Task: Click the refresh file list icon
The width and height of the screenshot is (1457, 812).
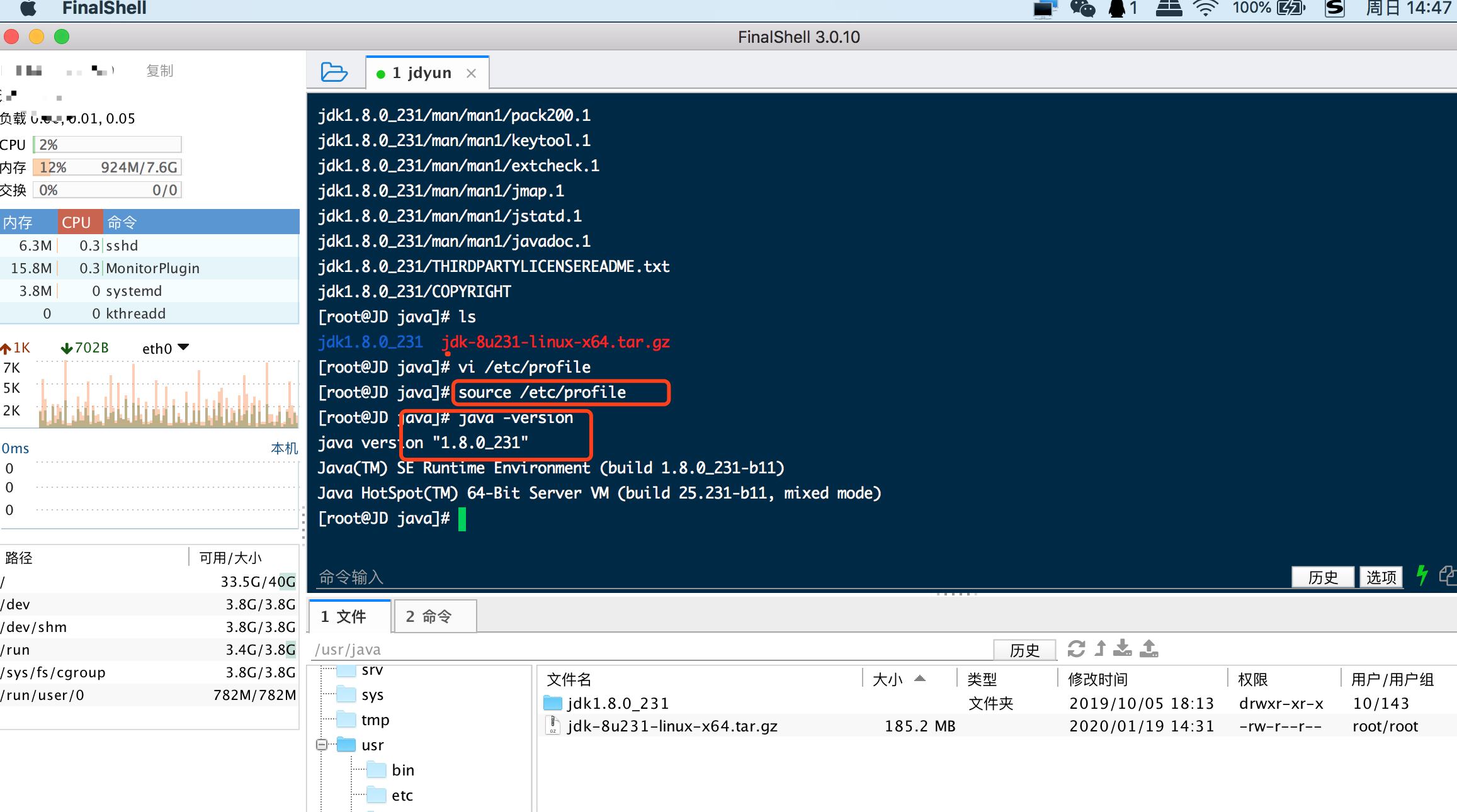Action: click(1076, 649)
